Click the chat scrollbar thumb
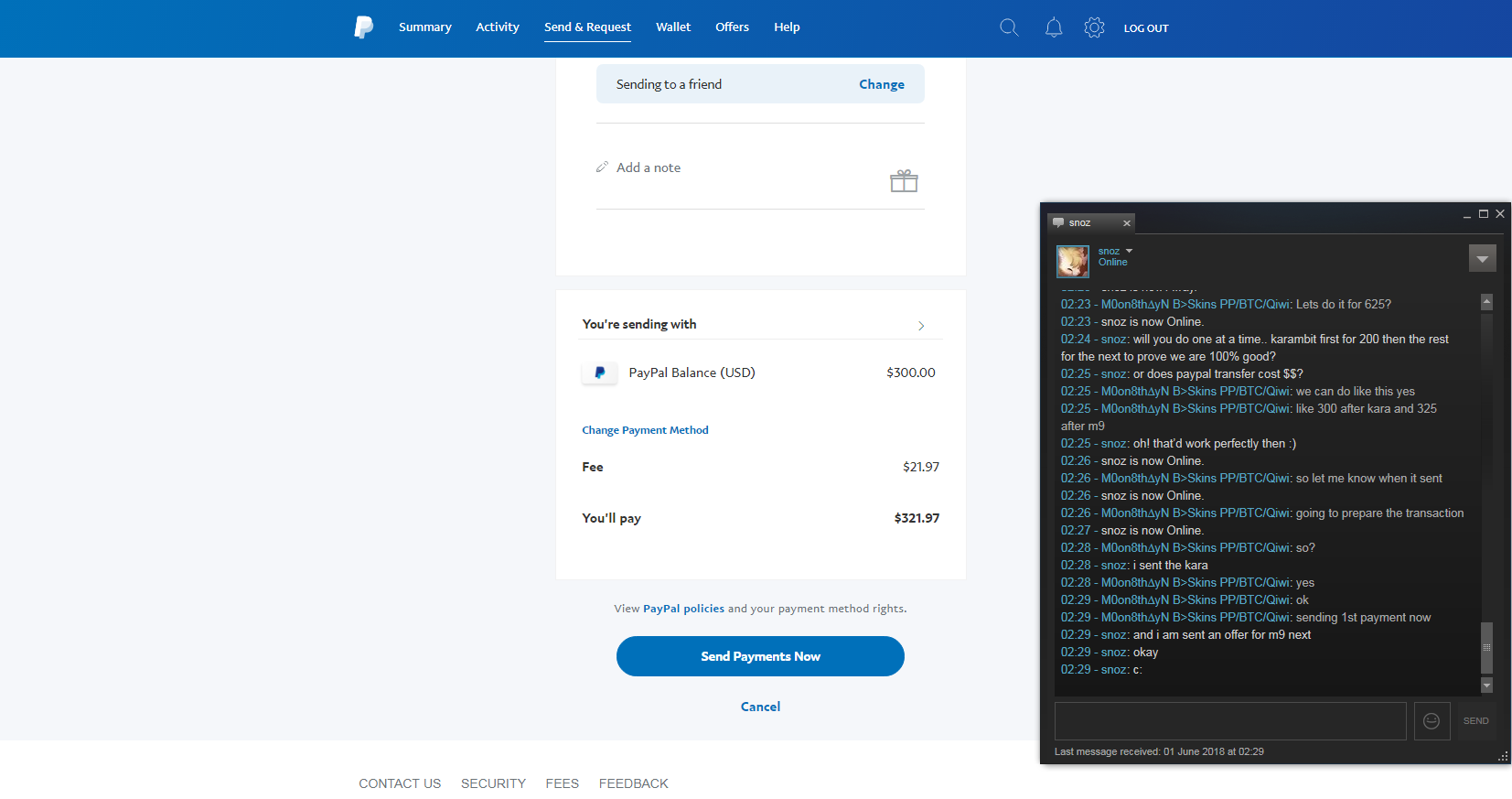1512x799 pixels. point(1486,647)
